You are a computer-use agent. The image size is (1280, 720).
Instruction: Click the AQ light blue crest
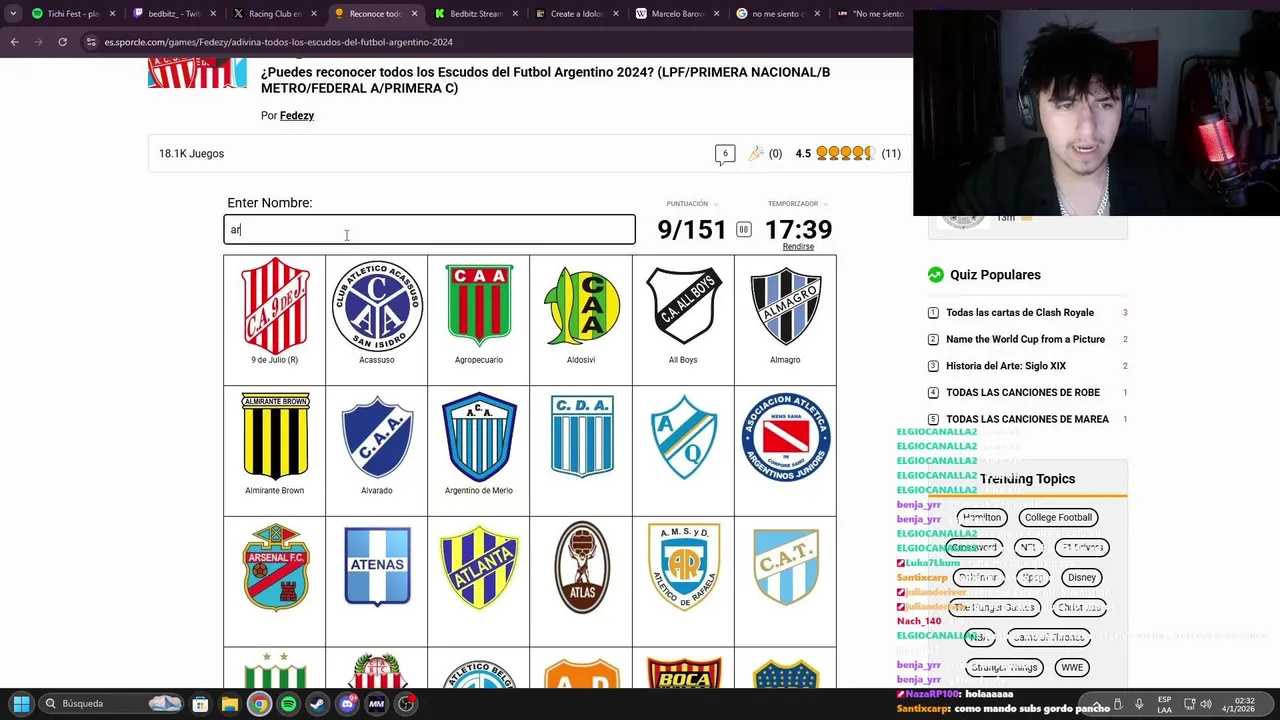click(683, 437)
